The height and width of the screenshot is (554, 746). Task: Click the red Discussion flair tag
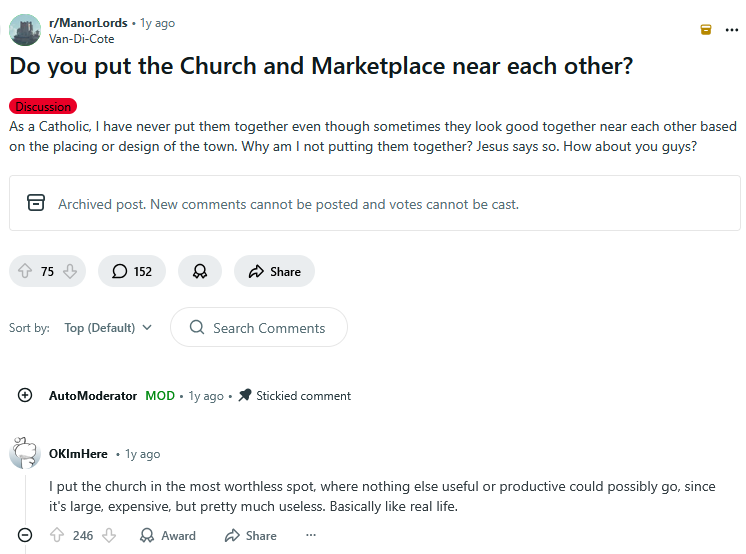(43, 106)
